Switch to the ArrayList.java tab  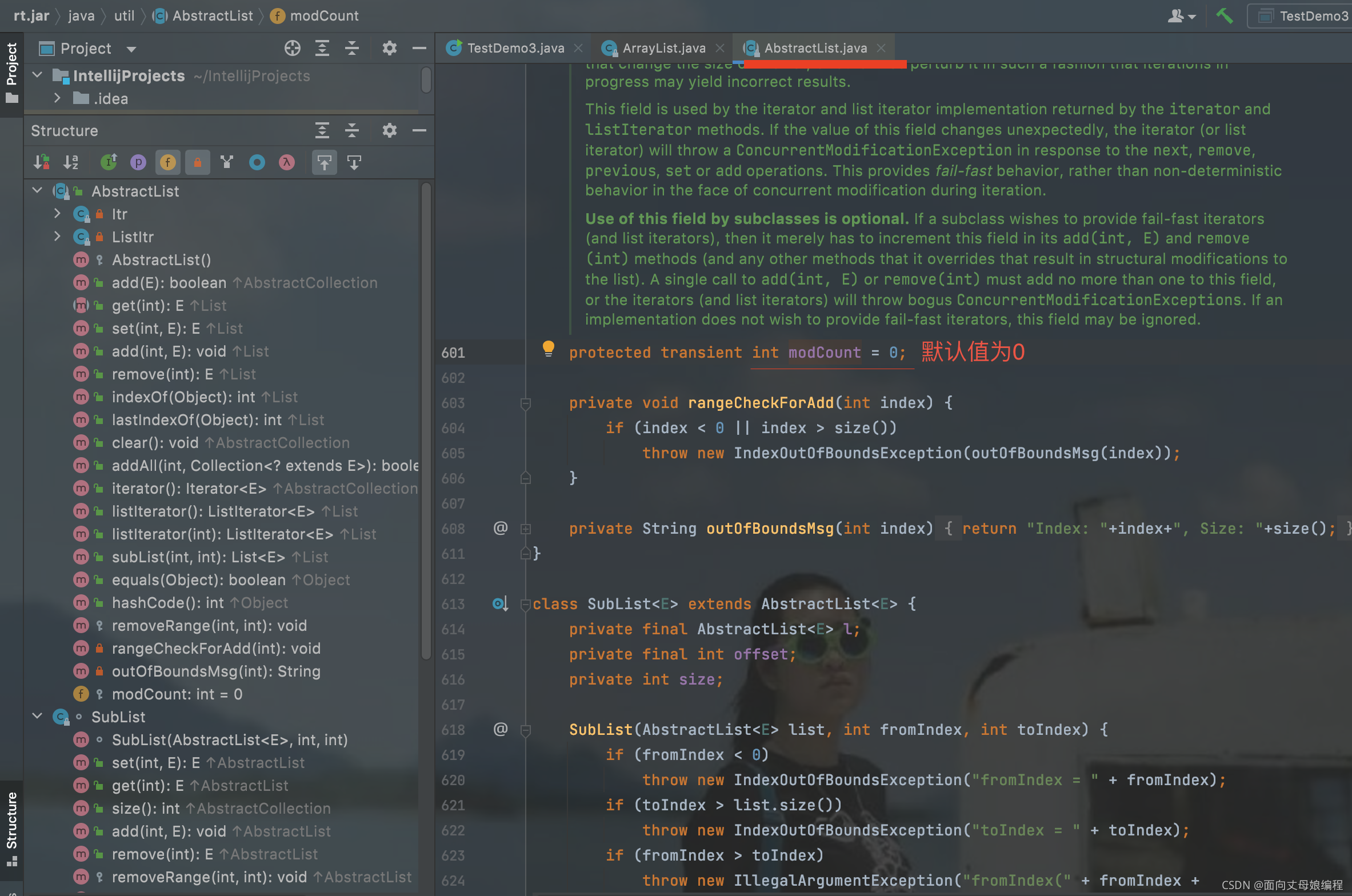pos(663,49)
